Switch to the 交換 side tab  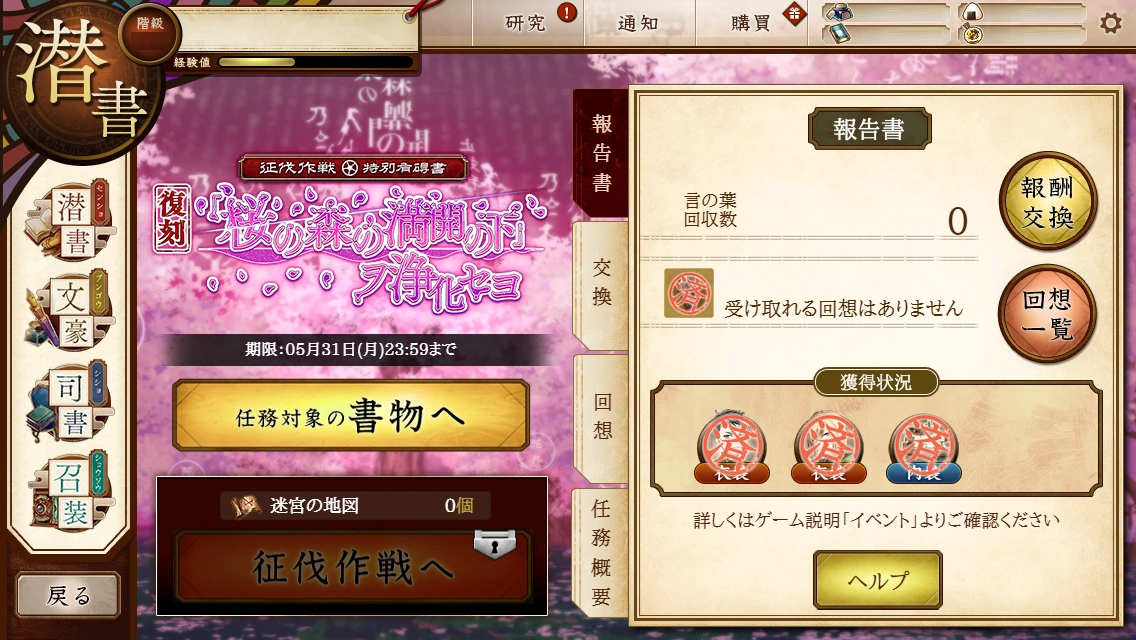[601, 285]
